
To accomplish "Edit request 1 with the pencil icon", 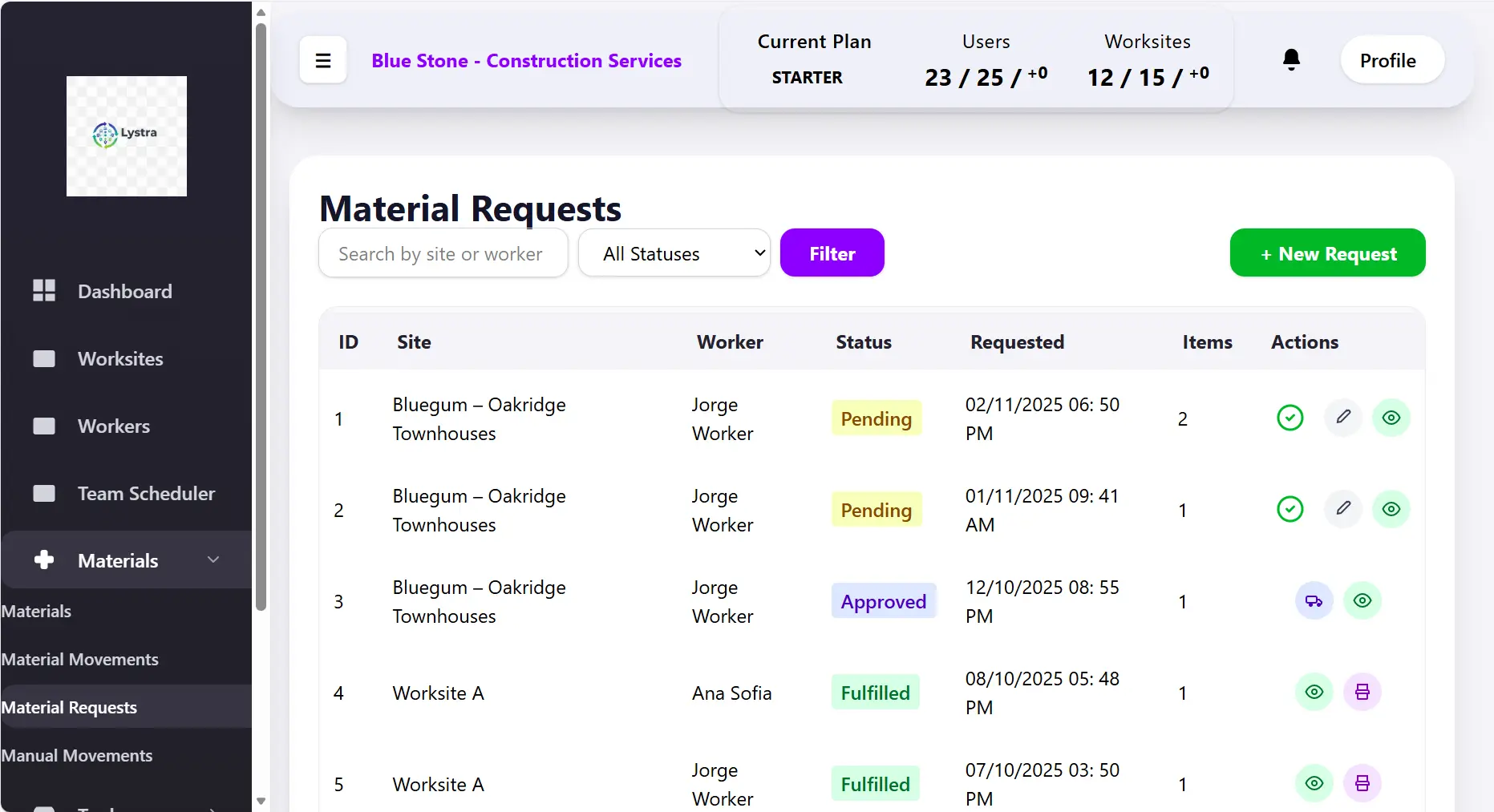I will coord(1343,418).
